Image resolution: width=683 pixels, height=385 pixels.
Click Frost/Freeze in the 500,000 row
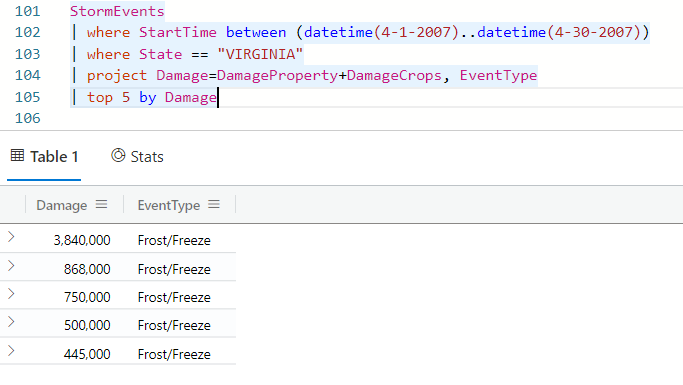[174, 325]
